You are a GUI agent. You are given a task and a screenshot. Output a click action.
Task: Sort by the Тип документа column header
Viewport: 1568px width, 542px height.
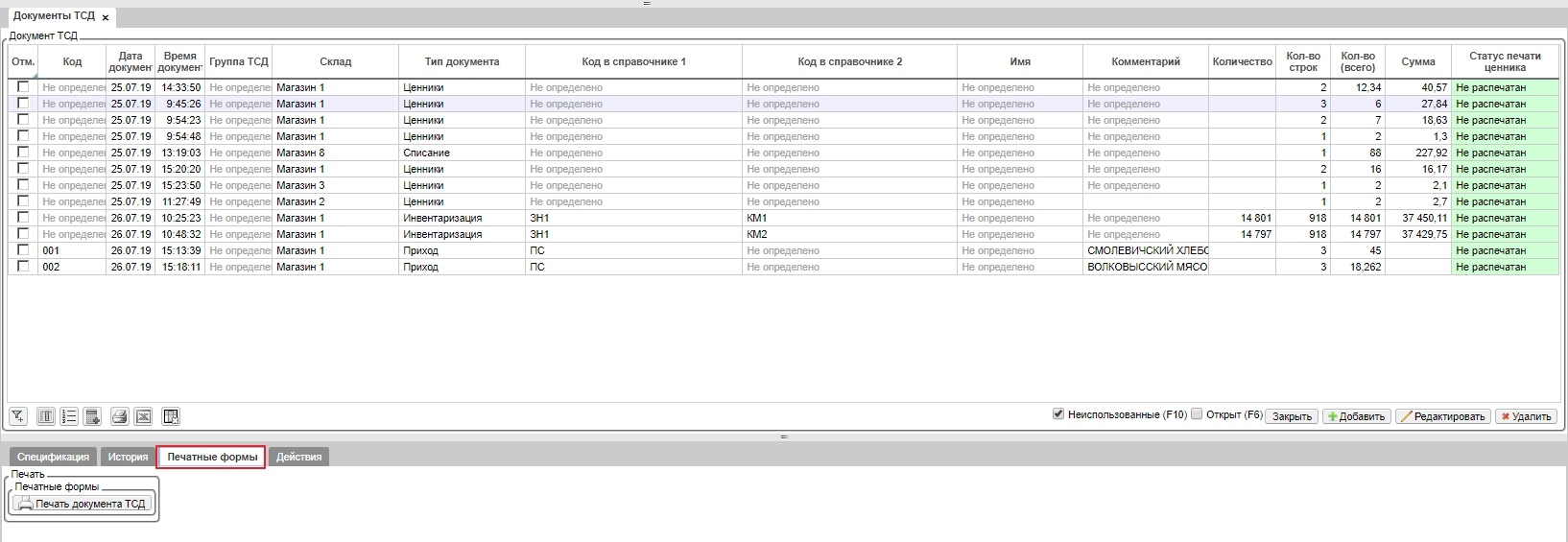[462, 61]
